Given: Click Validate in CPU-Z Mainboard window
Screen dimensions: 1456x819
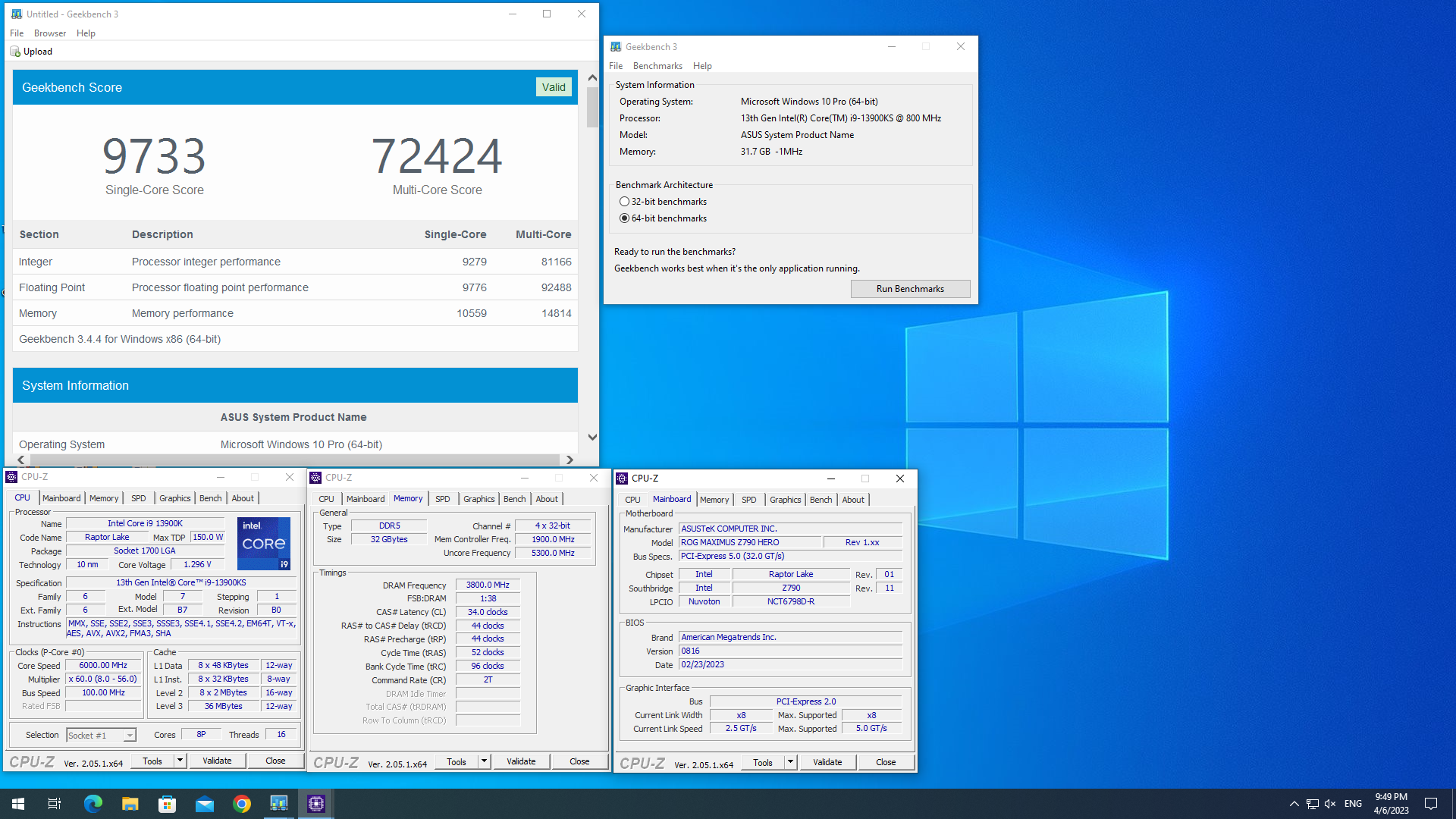Looking at the screenshot, I should (x=827, y=762).
